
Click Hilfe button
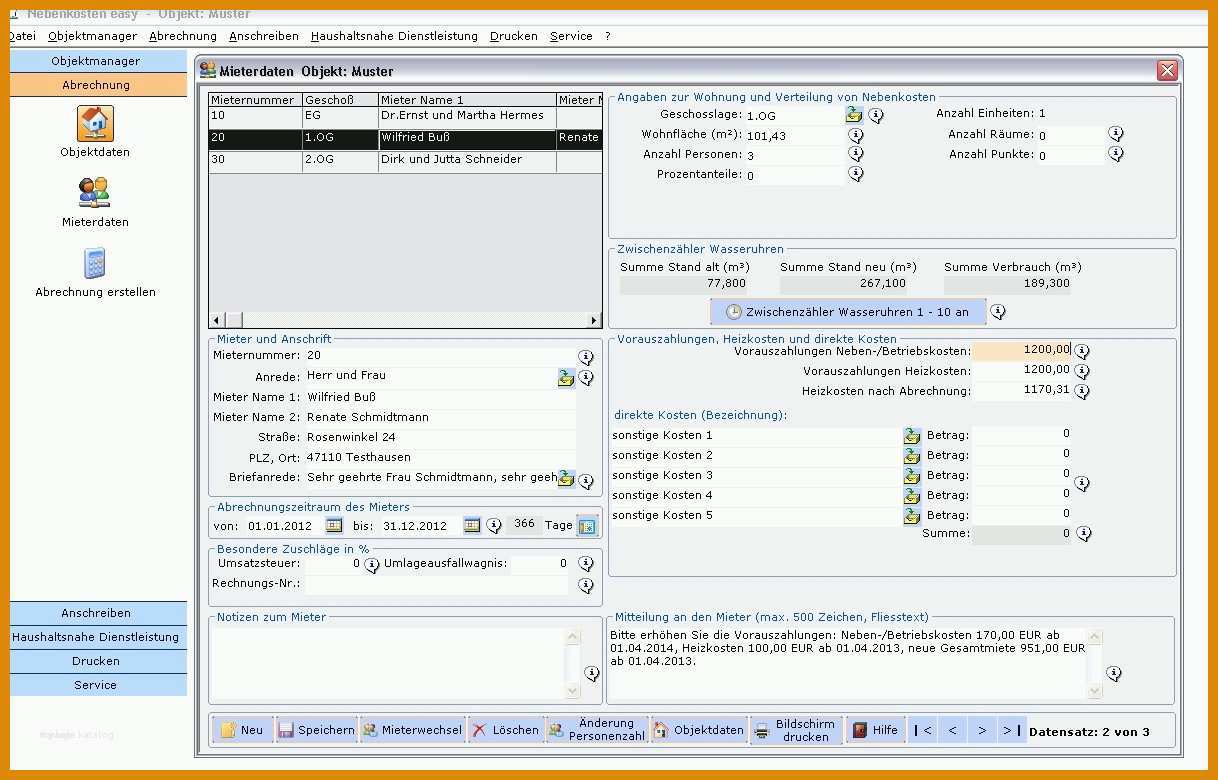pos(875,730)
